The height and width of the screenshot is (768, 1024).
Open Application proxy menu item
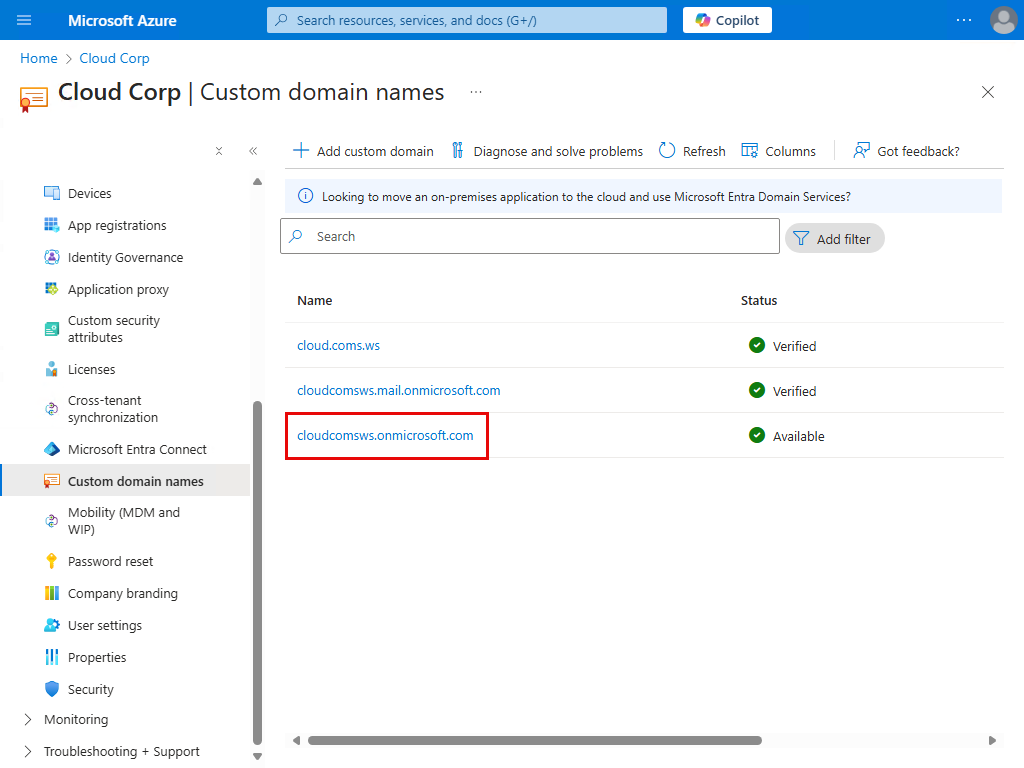tap(118, 289)
